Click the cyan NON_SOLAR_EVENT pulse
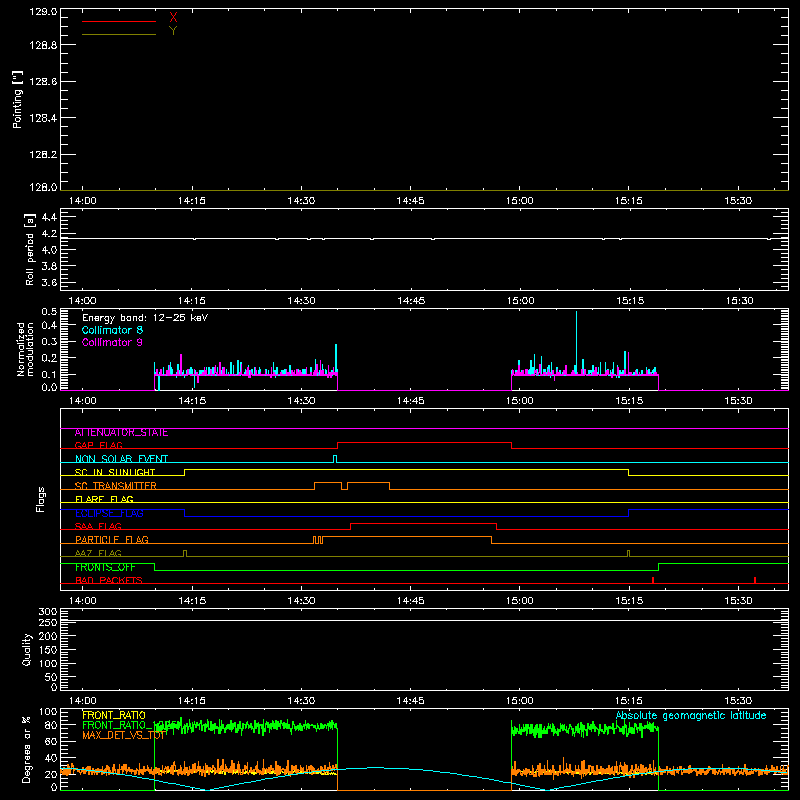Viewport: 800px width, 800px height. click(x=335, y=459)
